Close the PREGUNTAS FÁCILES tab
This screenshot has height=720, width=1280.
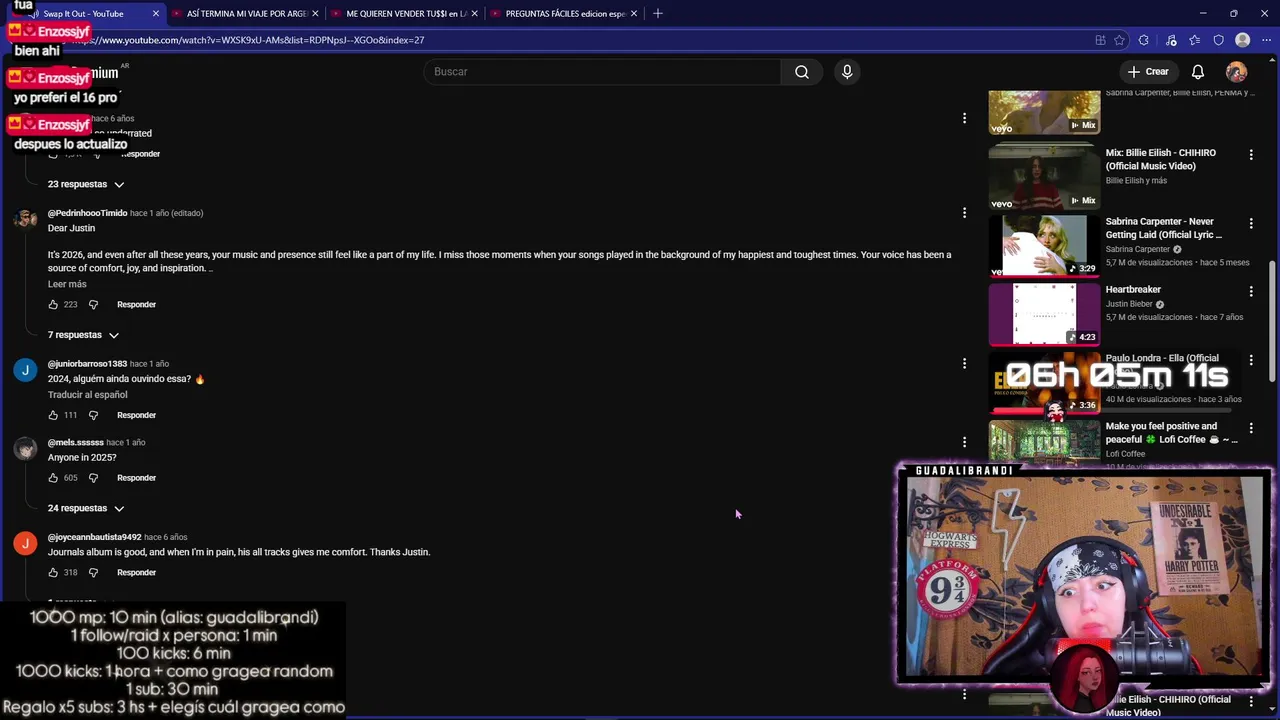pos(633,14)
